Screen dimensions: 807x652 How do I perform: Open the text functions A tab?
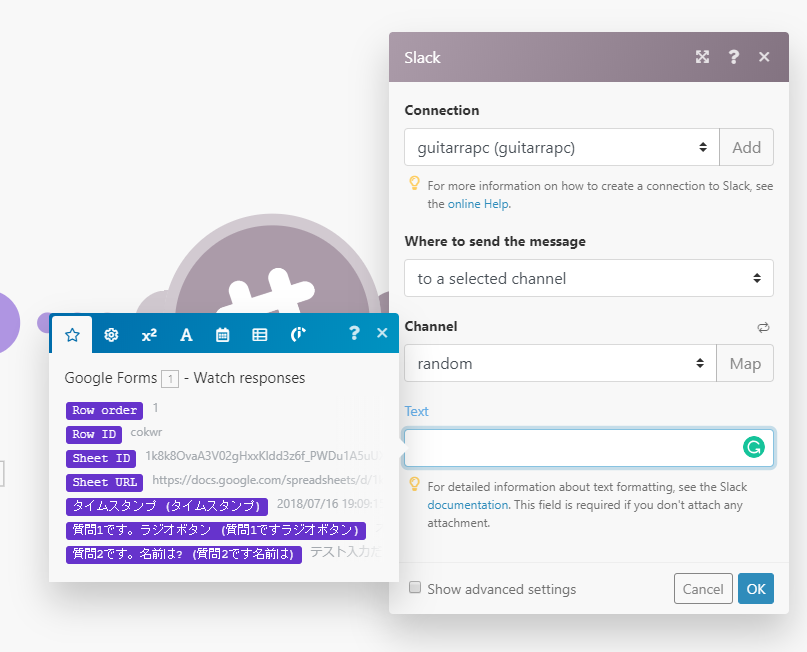coord(186,335)
